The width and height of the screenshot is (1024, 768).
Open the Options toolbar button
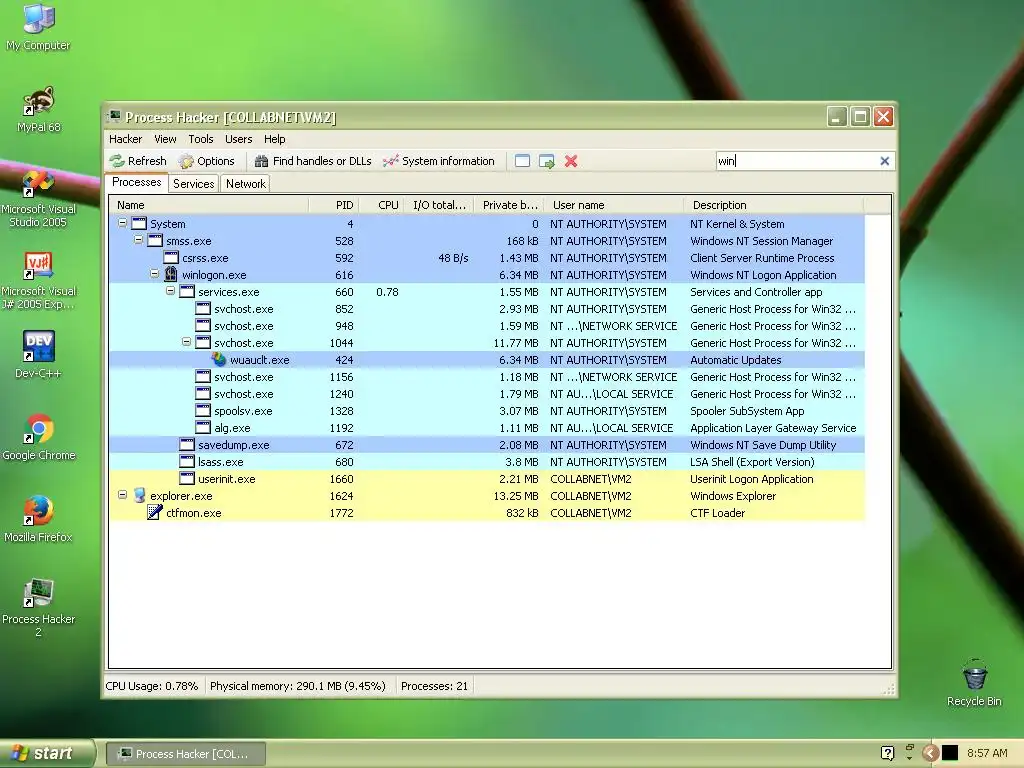coord(206,161)
